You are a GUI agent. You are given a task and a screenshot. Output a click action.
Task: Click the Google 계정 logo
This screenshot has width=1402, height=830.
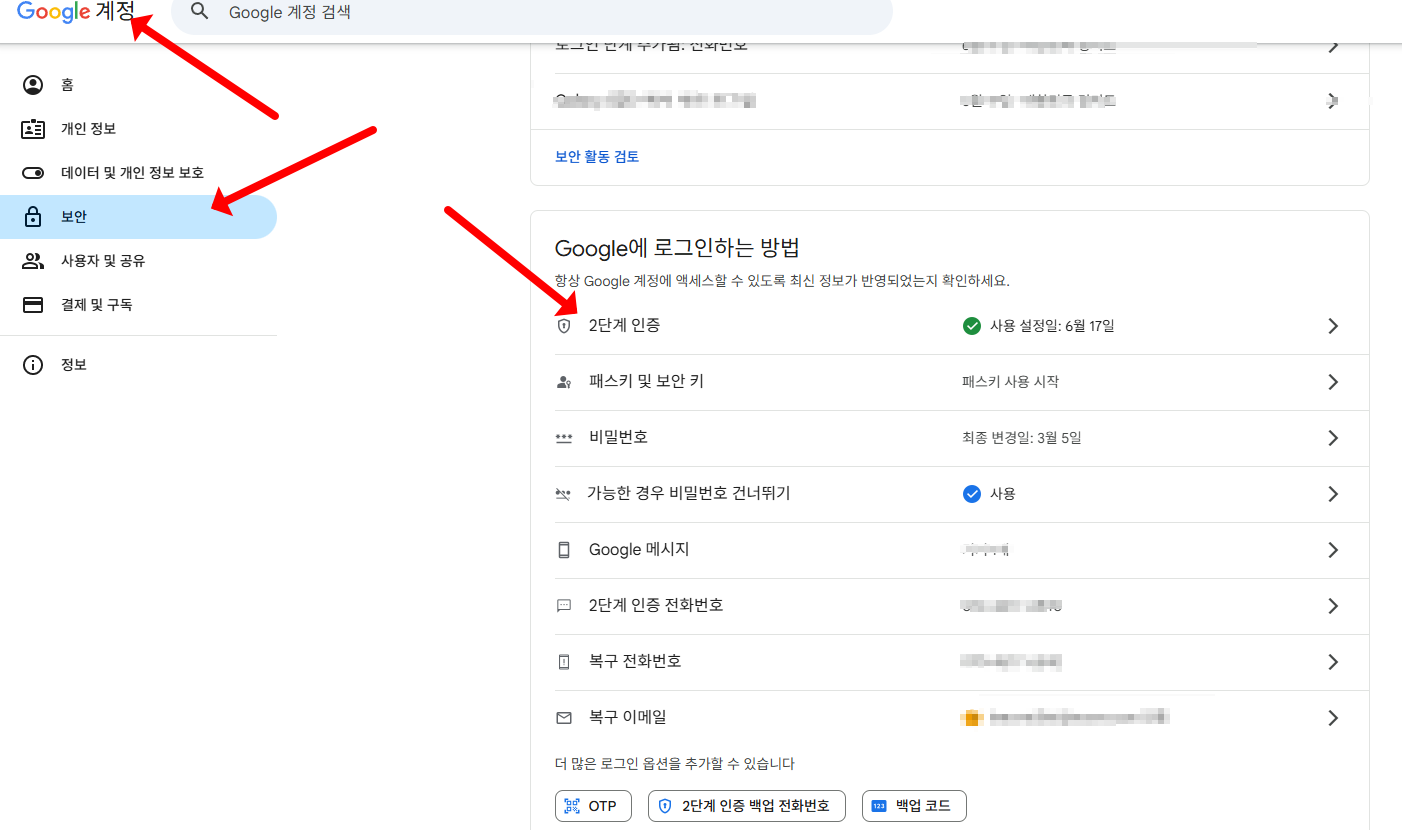76,12
